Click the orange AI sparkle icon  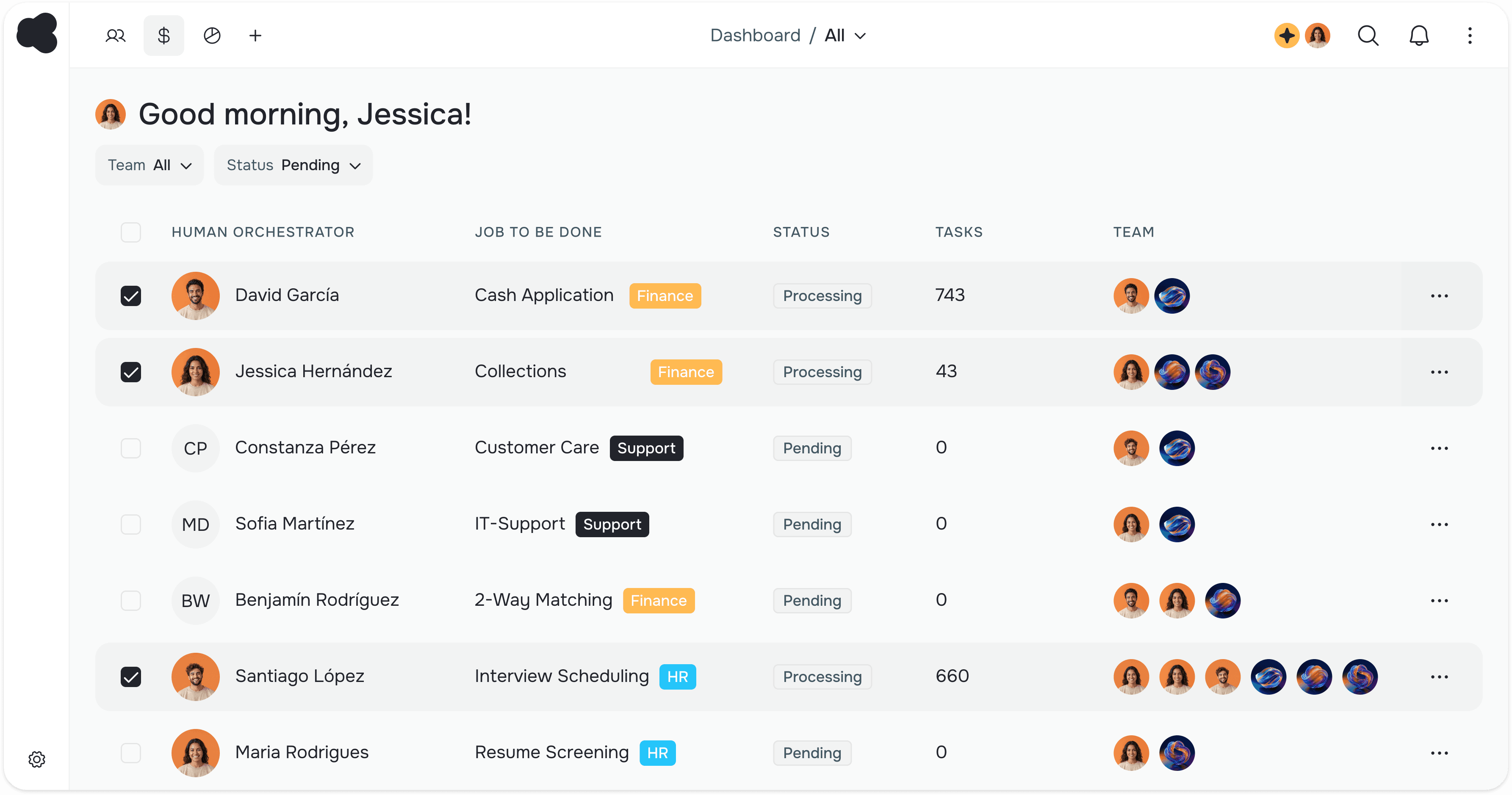point(1287,36)
